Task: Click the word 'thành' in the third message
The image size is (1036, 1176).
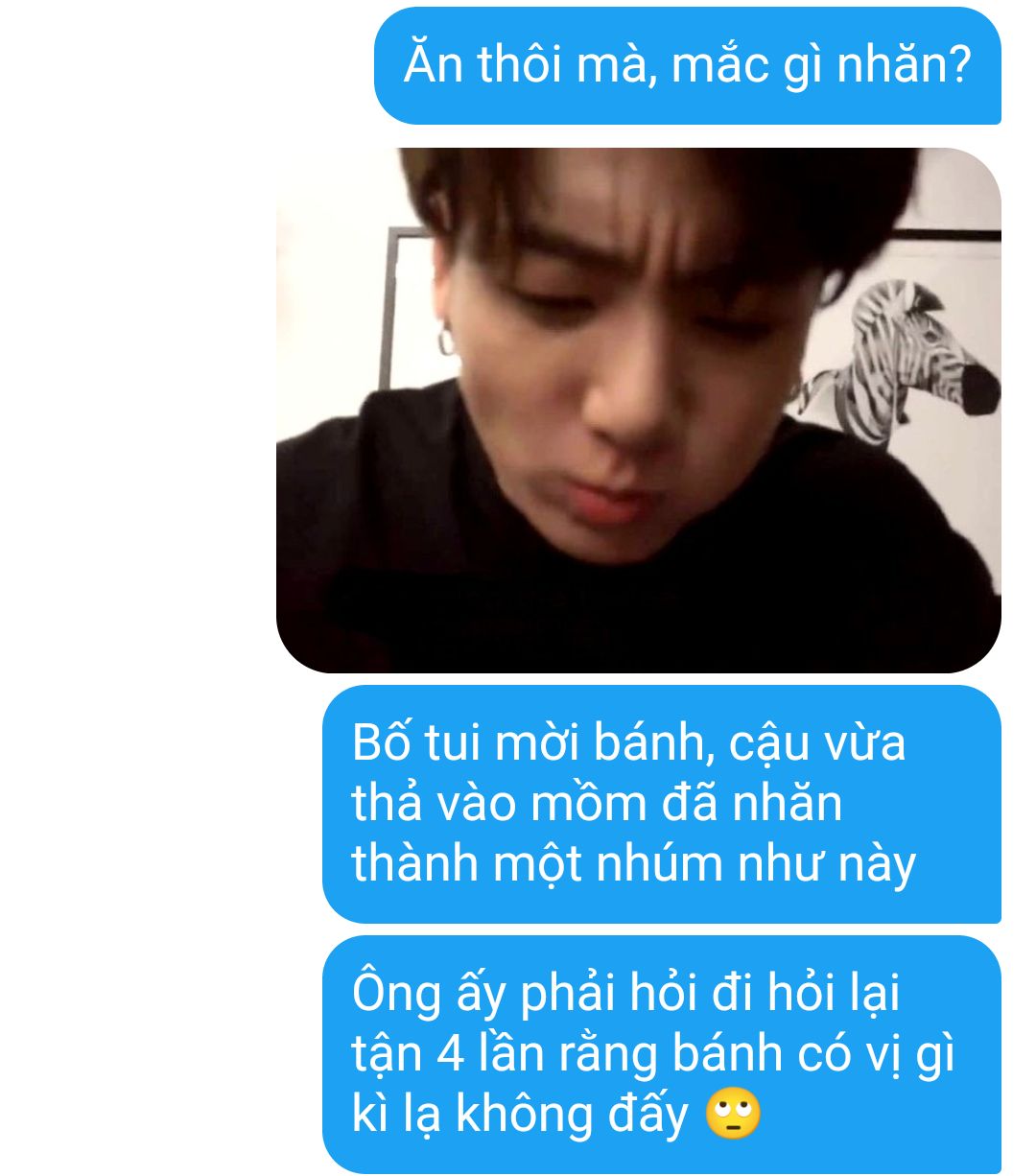Action: [x=415, y=863]
